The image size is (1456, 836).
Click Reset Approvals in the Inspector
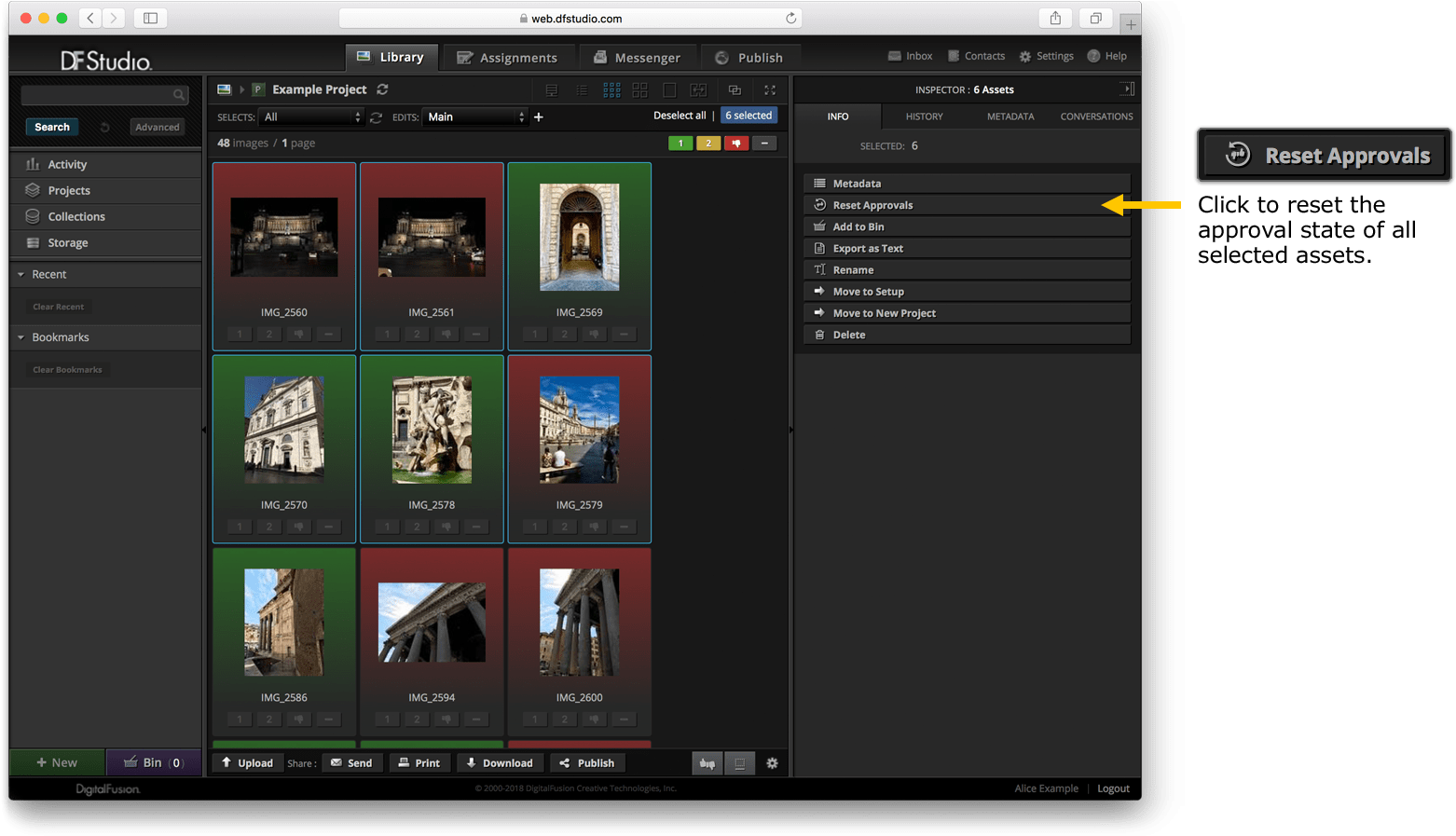pos(872,205)
